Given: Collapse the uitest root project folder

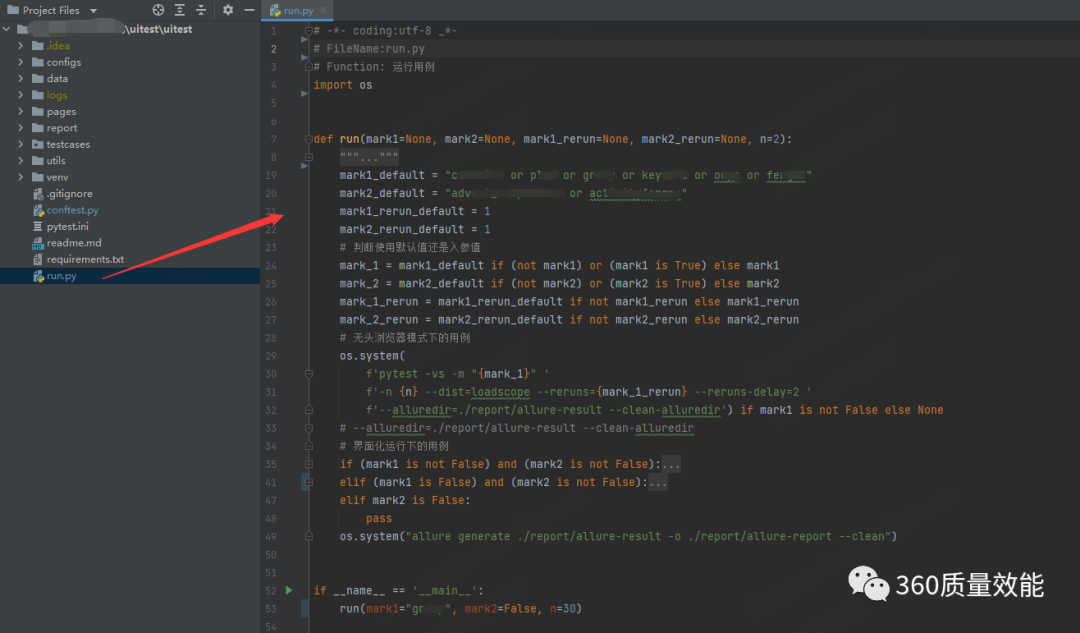Looking at the screenshot, I should [x=7, y=29].
